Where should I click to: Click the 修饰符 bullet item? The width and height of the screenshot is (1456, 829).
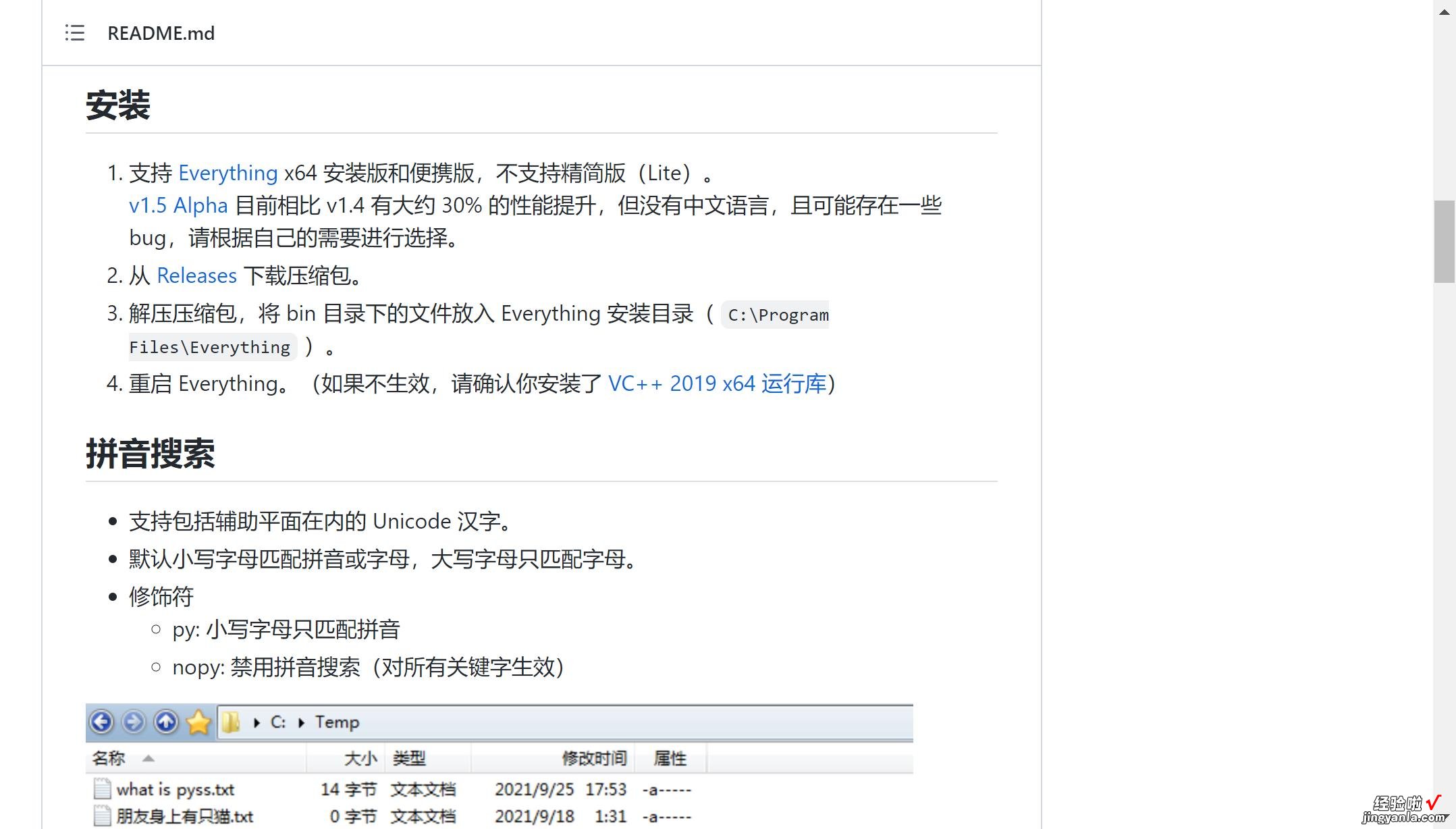pos(161,597)
